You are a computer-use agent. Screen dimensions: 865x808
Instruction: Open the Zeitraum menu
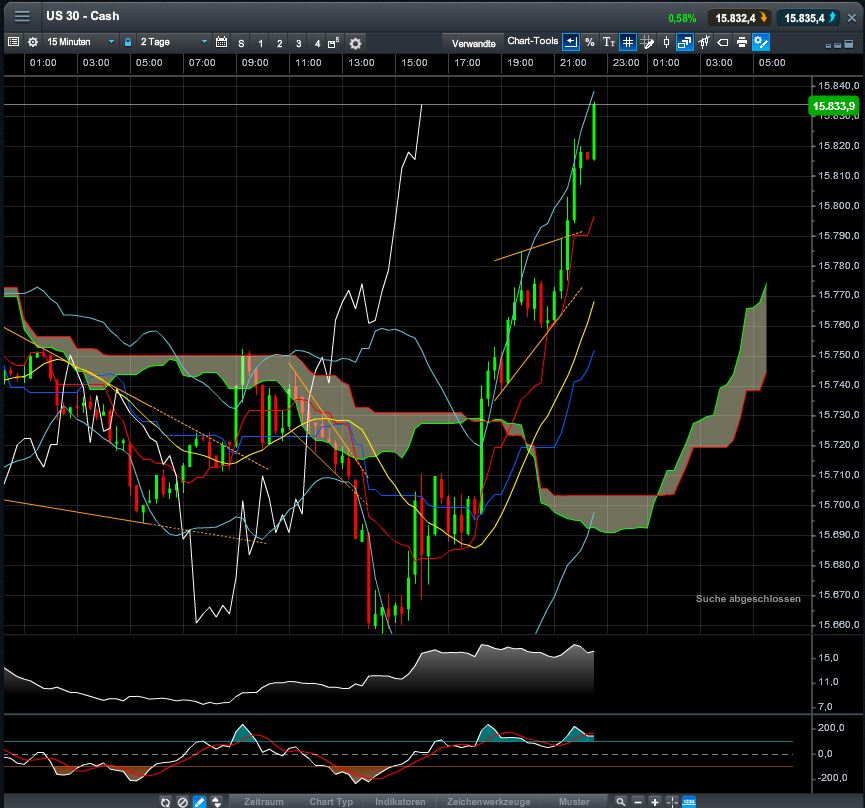(x=264, y=802)
